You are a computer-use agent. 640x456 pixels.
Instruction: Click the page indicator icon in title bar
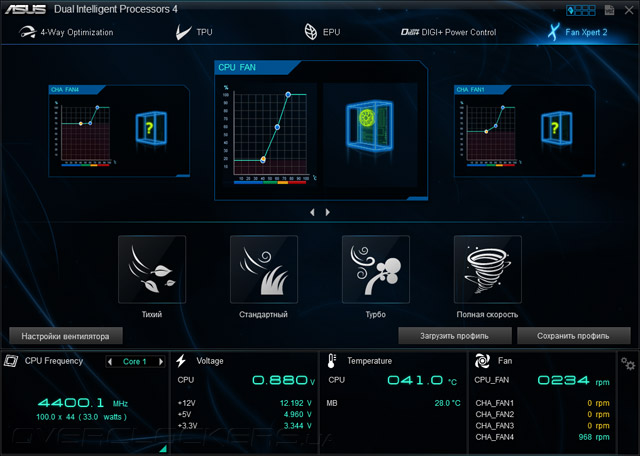tap(581, 10)
